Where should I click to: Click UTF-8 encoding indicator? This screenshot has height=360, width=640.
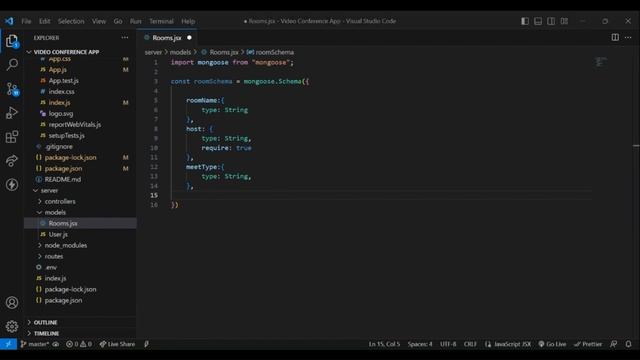[448, 344]
